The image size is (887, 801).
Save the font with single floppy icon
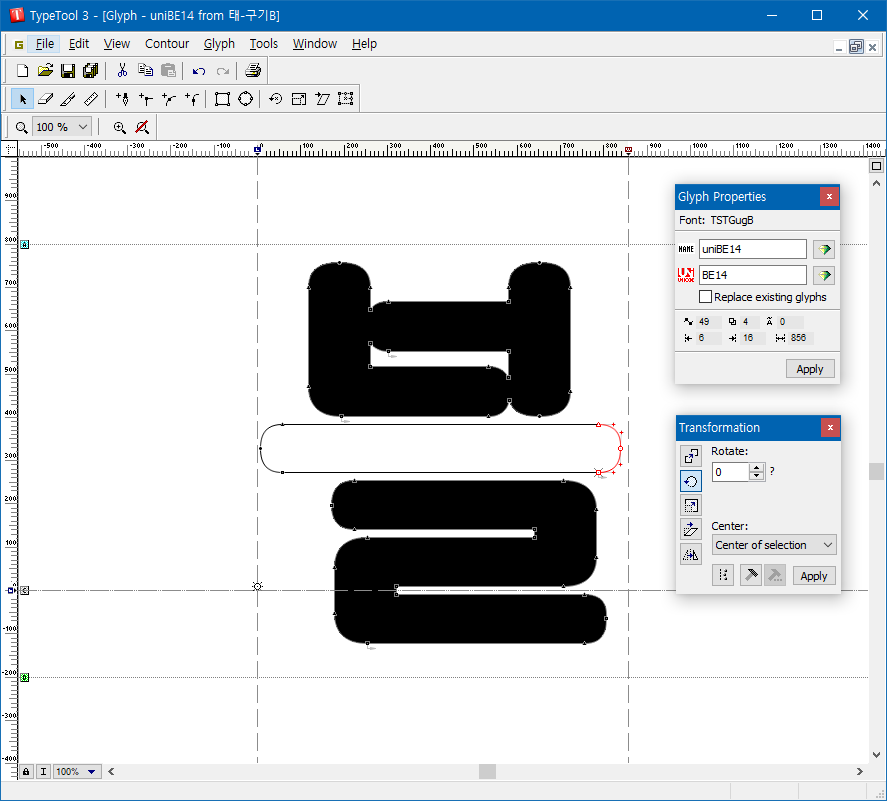(68, 71)
